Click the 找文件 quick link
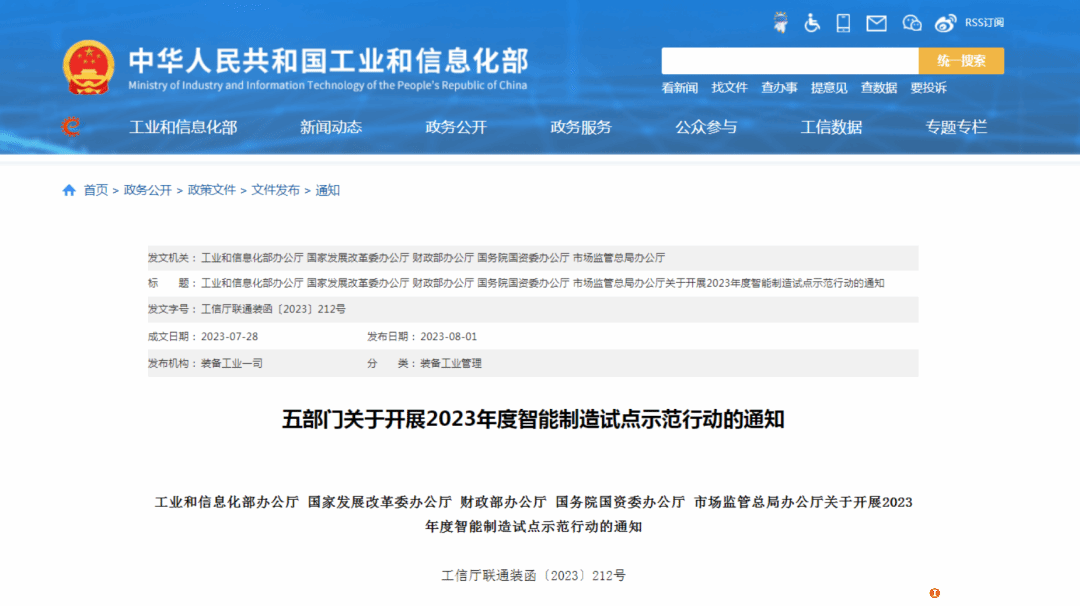1080x606 pixels. tap(729, 88)
